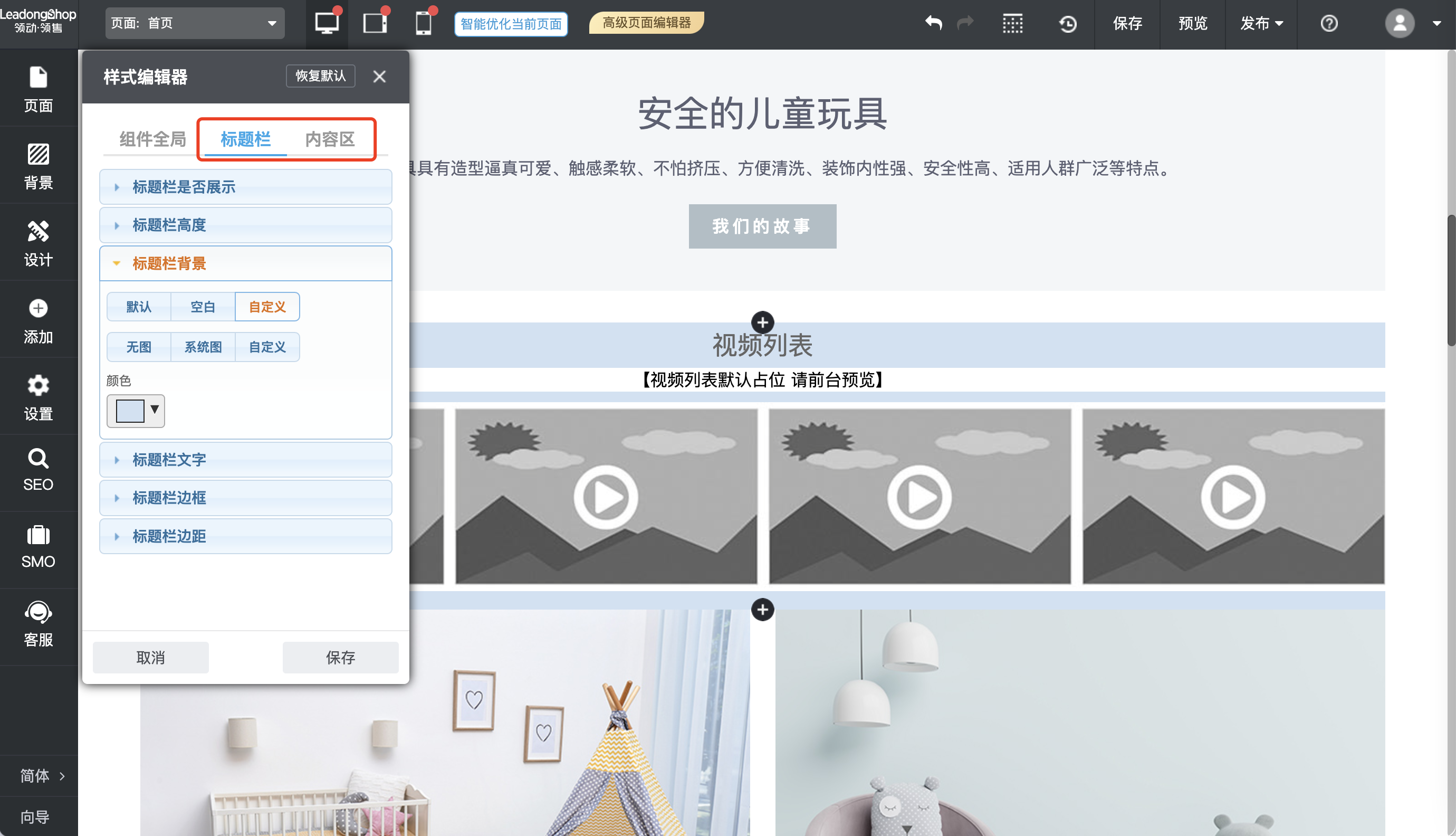Click 取消 in the style editor
The height and width of the screenshot is (836, 1456).
click(x=150, y=658)
